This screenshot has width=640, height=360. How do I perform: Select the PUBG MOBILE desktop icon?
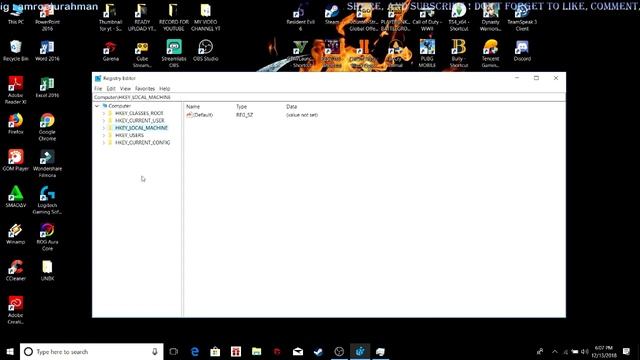pyautogui.click(x=427, y=53)
